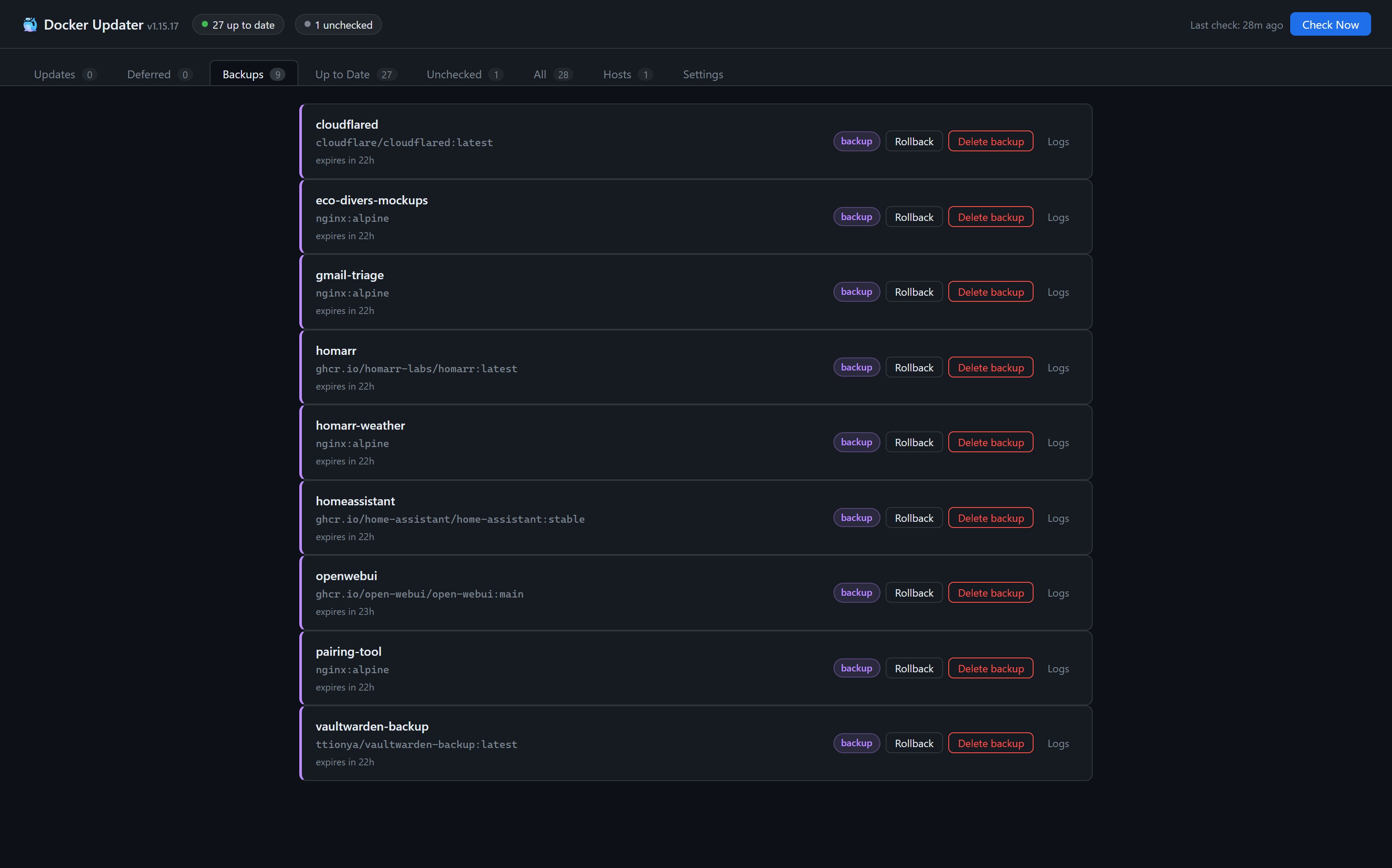This screenshot has width=1392, height=868.
Task: Delete backup for openwebui
Action: 990,592
